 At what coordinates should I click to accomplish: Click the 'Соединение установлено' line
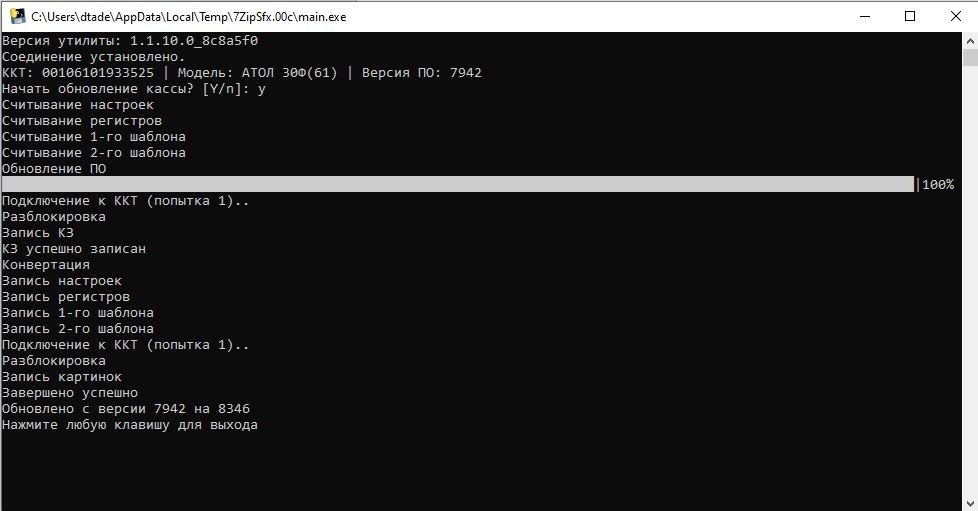(x=94, y=57)
